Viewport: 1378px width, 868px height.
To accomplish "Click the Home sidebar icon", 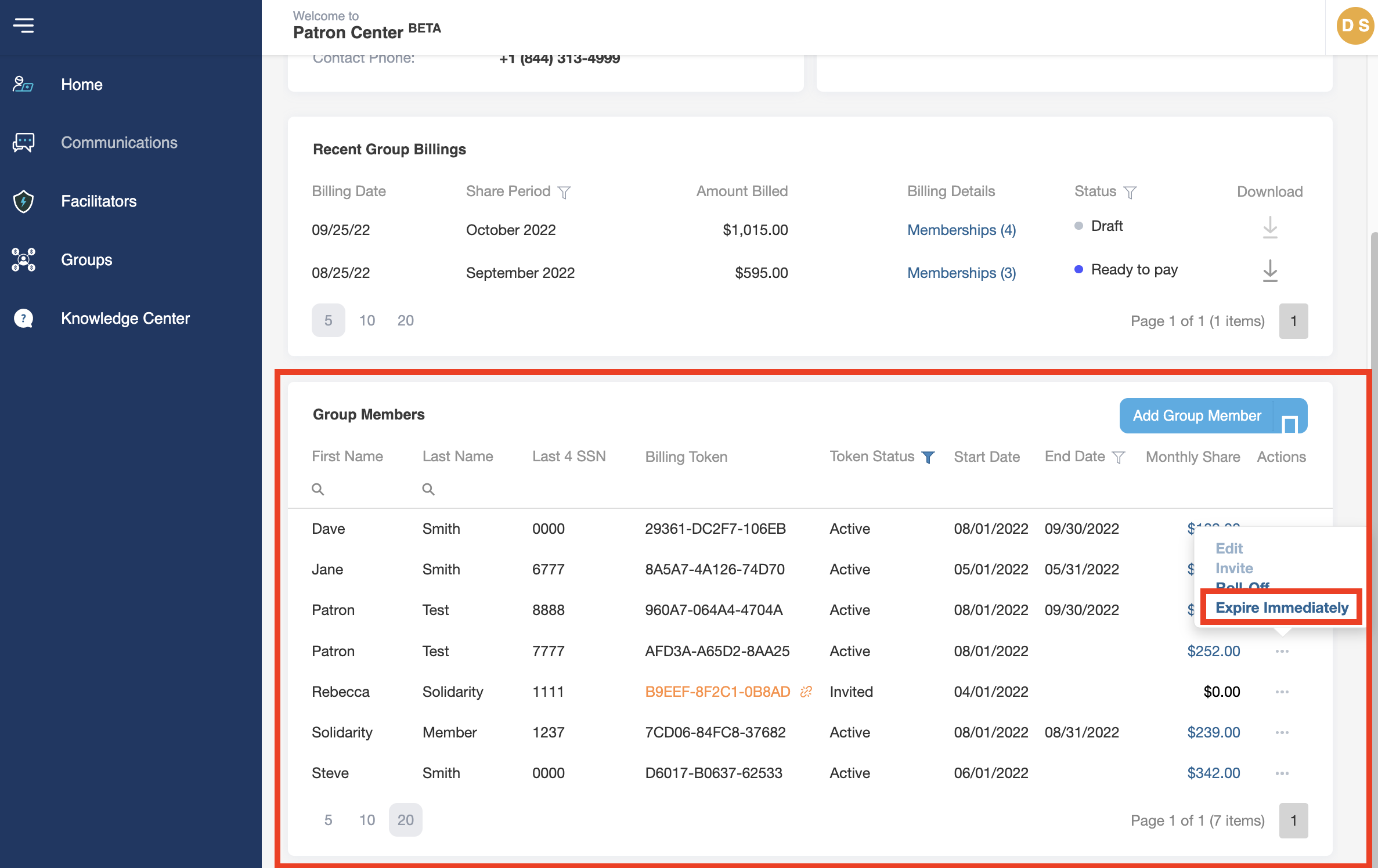I will pyautogui.click(x=23, y=85).
